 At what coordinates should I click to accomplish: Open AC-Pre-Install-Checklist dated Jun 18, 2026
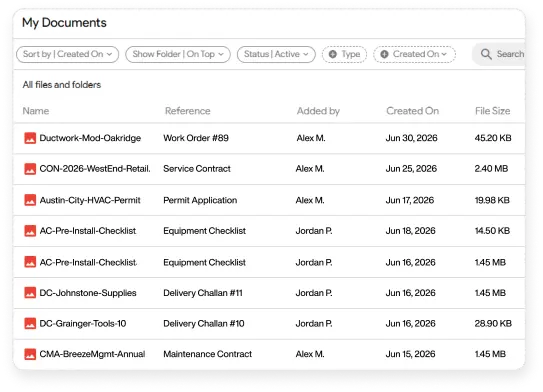point(88,231)
